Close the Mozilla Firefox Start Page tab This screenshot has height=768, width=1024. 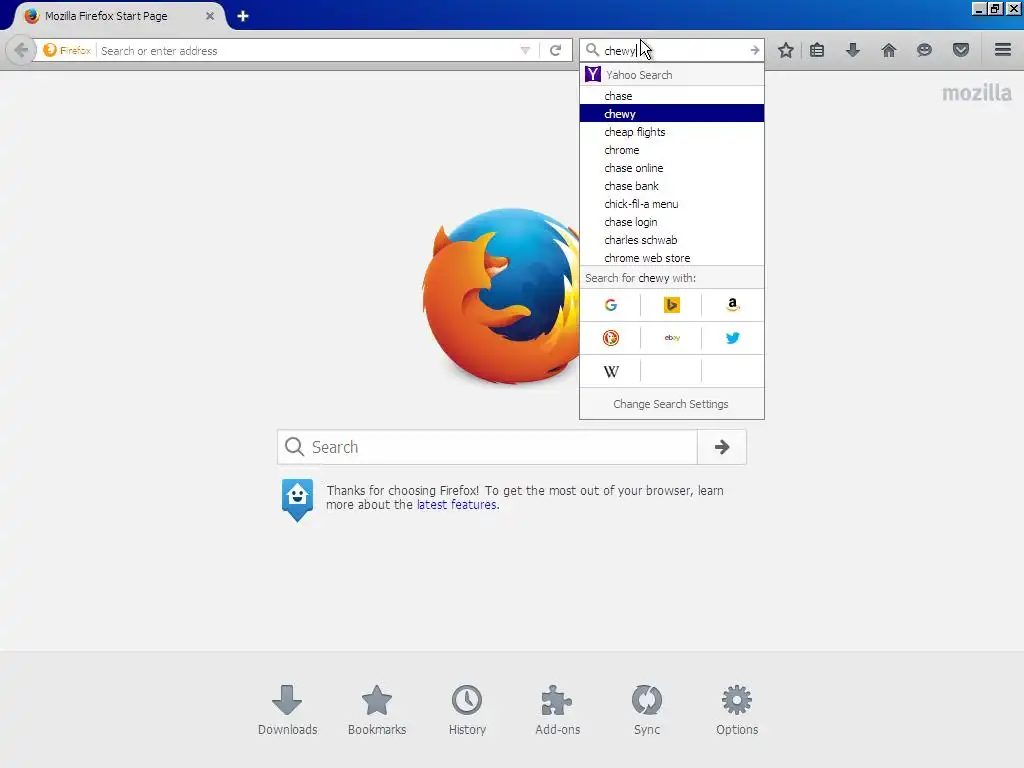click(210, 16)
